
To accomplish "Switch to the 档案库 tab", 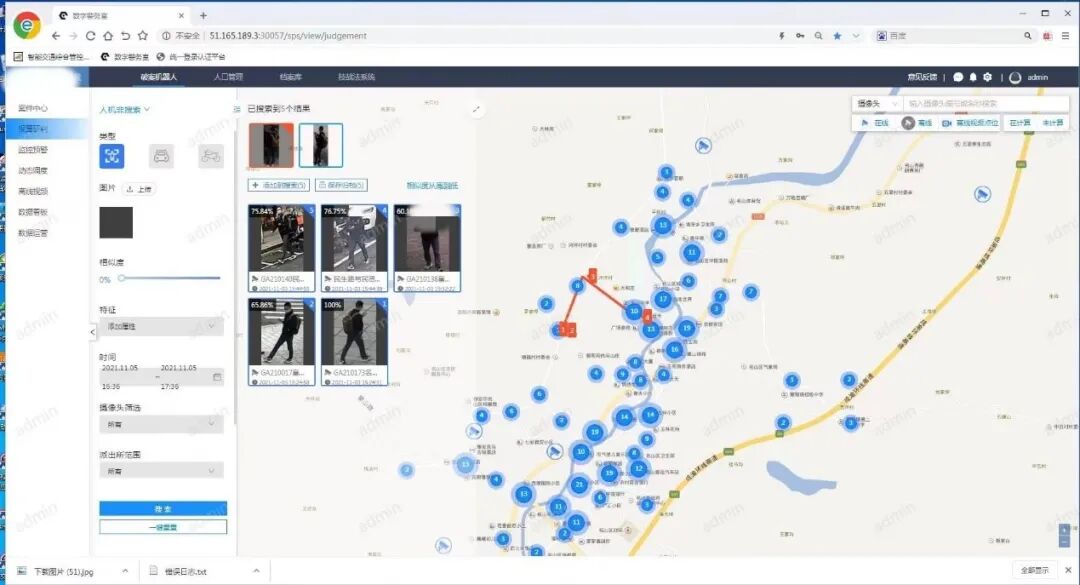I will (291, 76).
